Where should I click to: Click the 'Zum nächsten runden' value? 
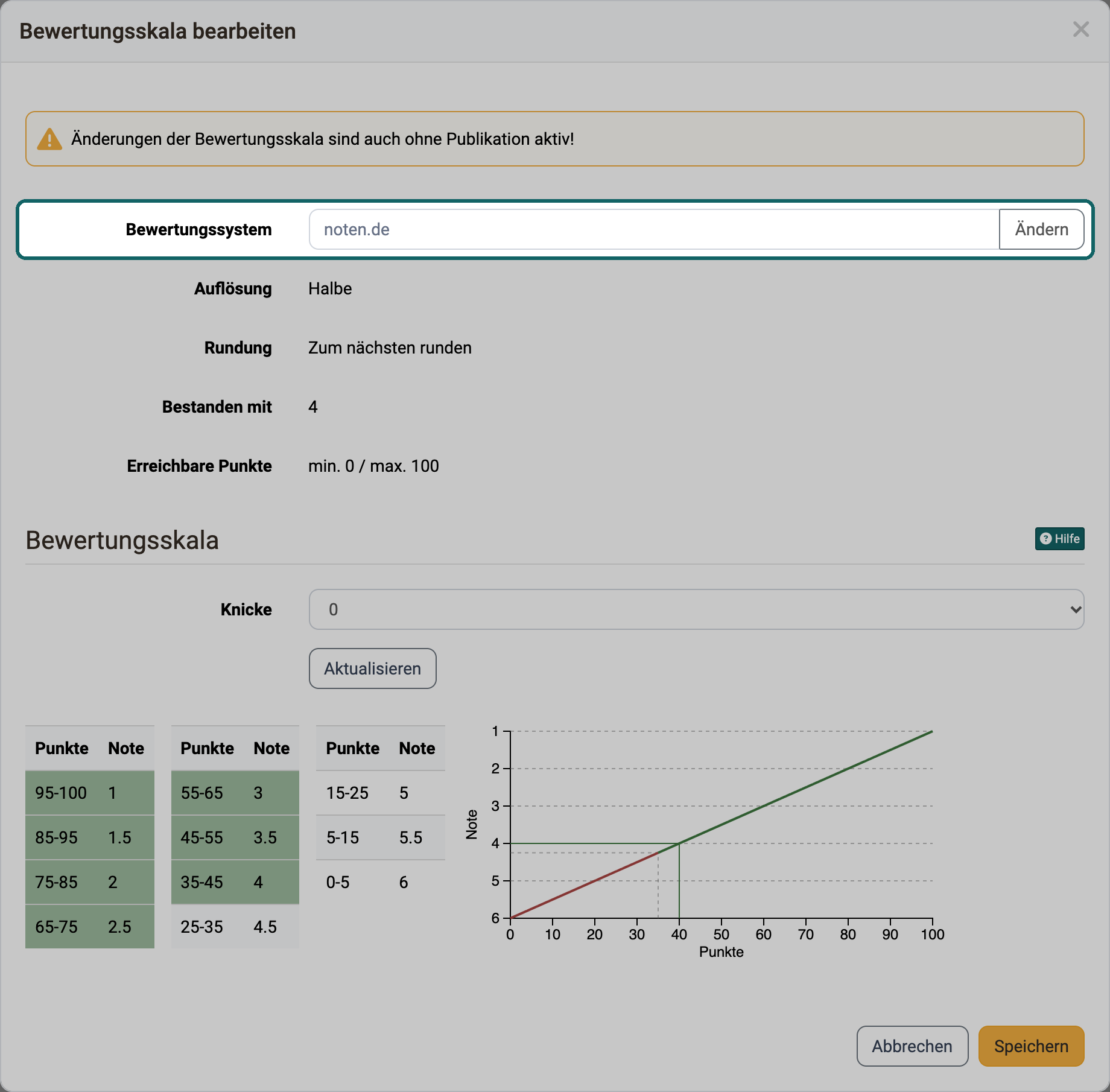pyautogui.click(x=390, y=348)
